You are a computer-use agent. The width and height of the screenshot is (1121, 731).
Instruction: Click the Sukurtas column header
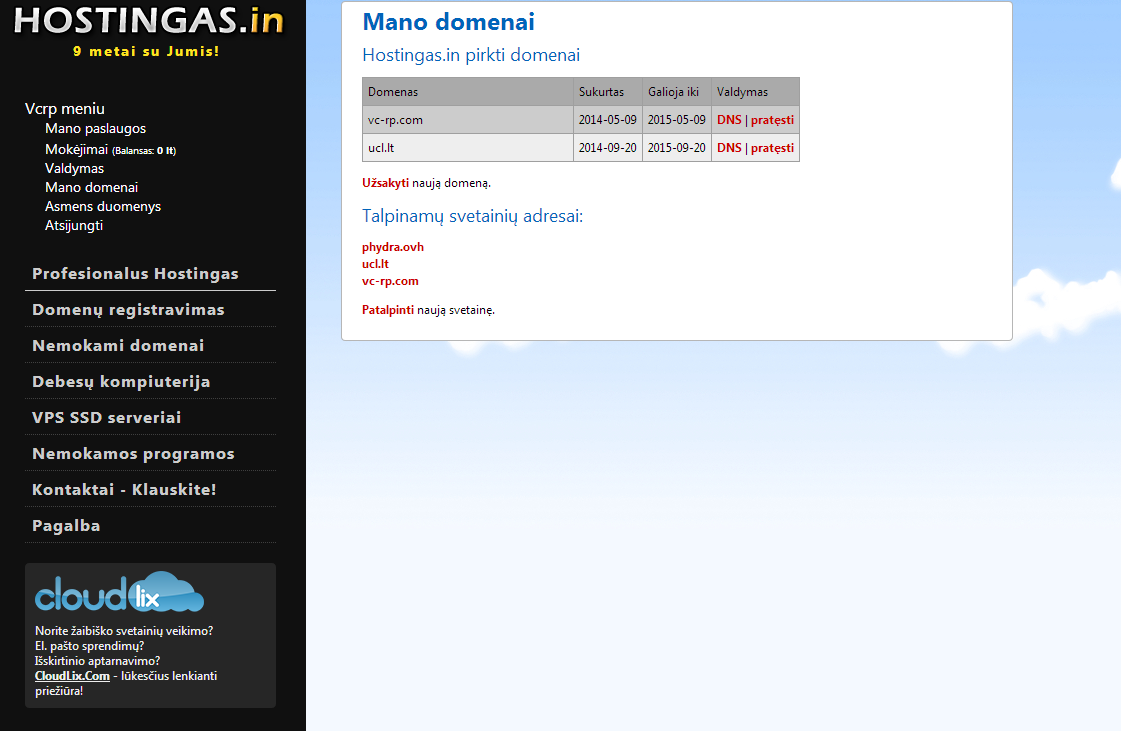pos(608,92)
